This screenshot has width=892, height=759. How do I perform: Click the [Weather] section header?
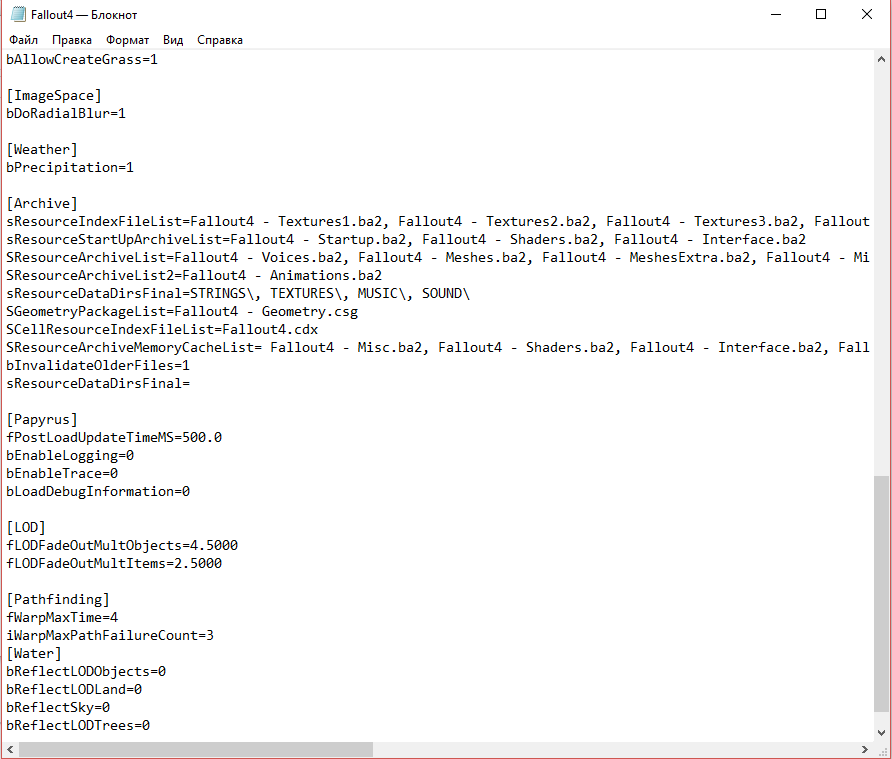tap(42, 150)
